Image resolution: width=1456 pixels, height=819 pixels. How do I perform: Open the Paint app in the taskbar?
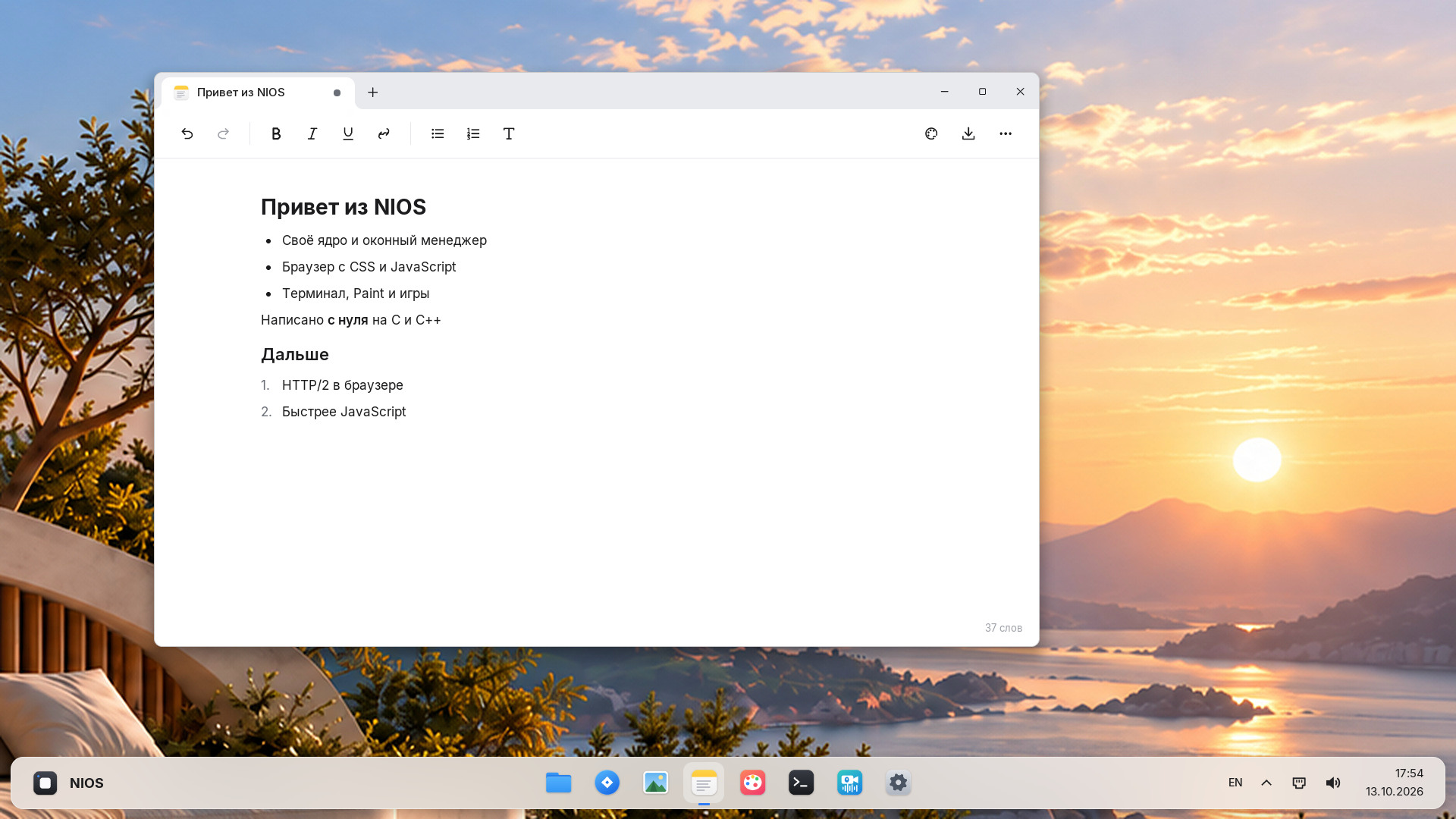click(x=752, y=783)
